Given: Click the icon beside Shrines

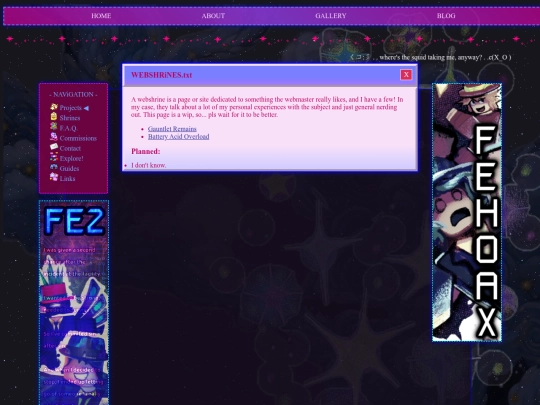Looking at the screenshot, I should 54,116.
